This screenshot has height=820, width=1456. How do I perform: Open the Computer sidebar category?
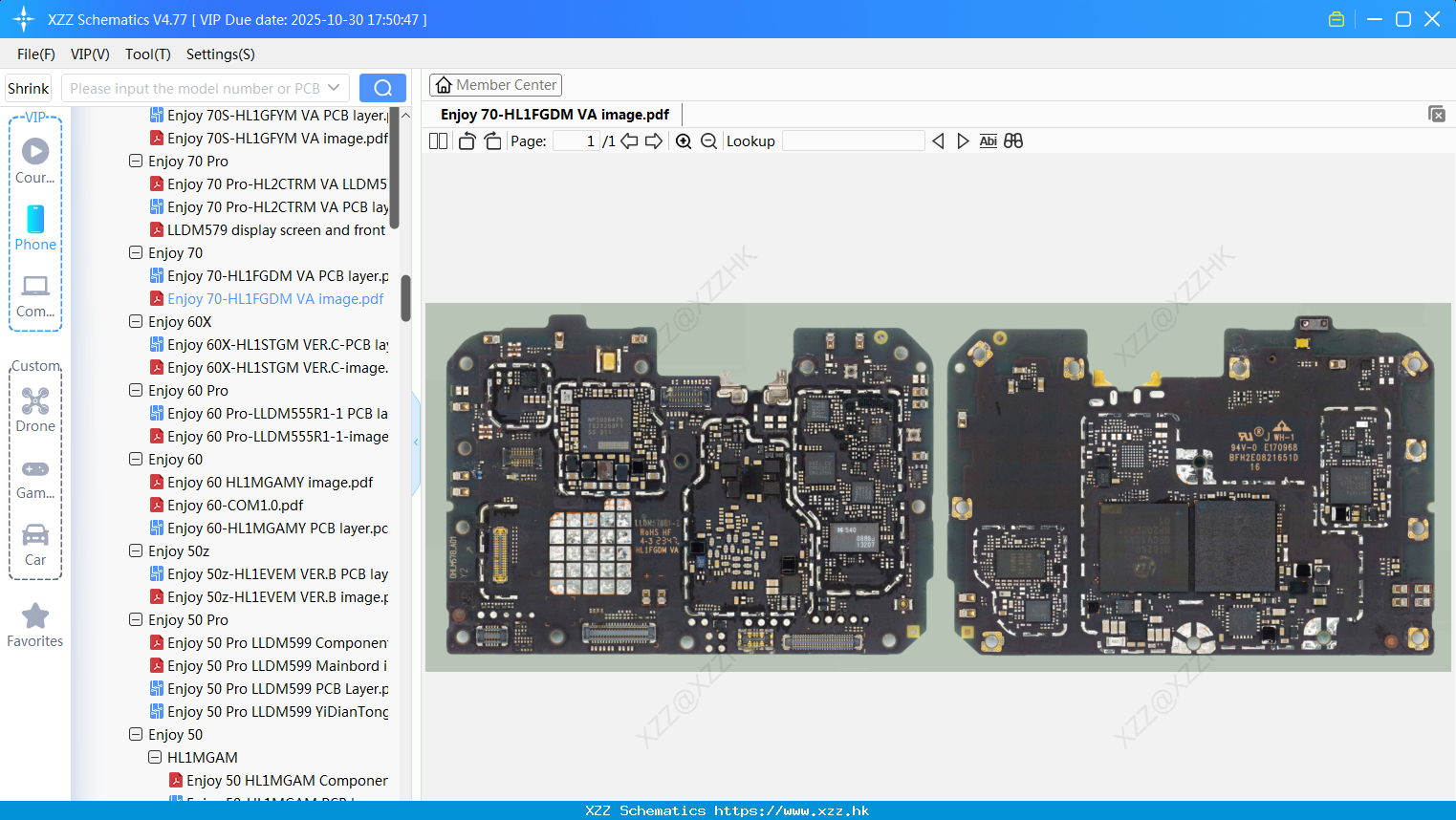35,295
